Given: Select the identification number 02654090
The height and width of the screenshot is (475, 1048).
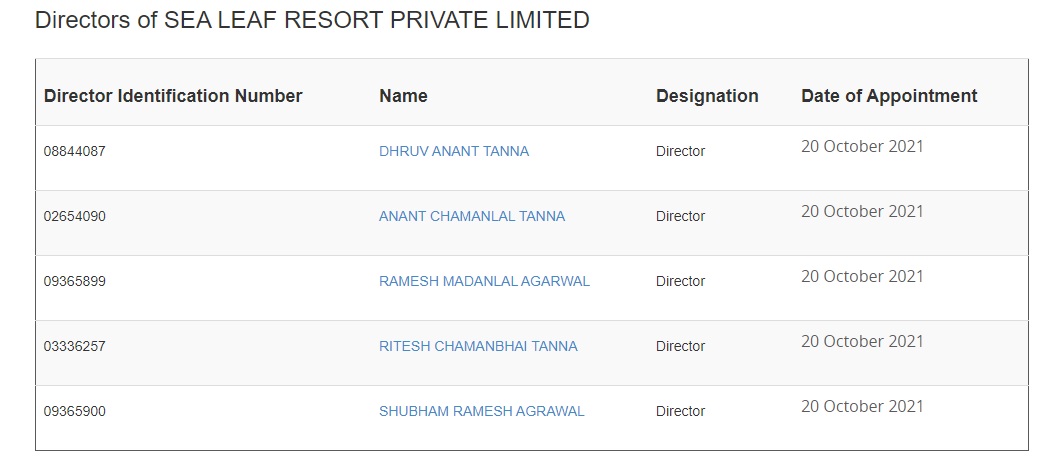Looking at the screenshot, I should [x=75, y=217].
